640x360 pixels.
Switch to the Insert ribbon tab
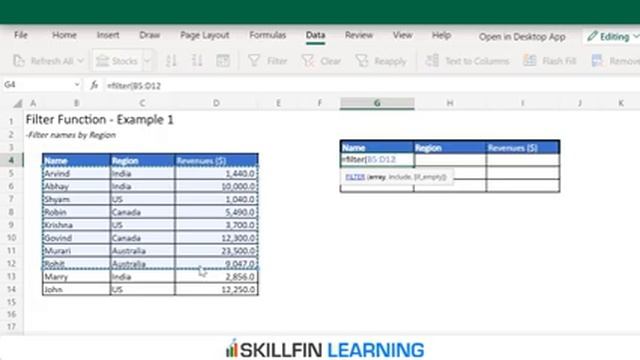point(108,36)
